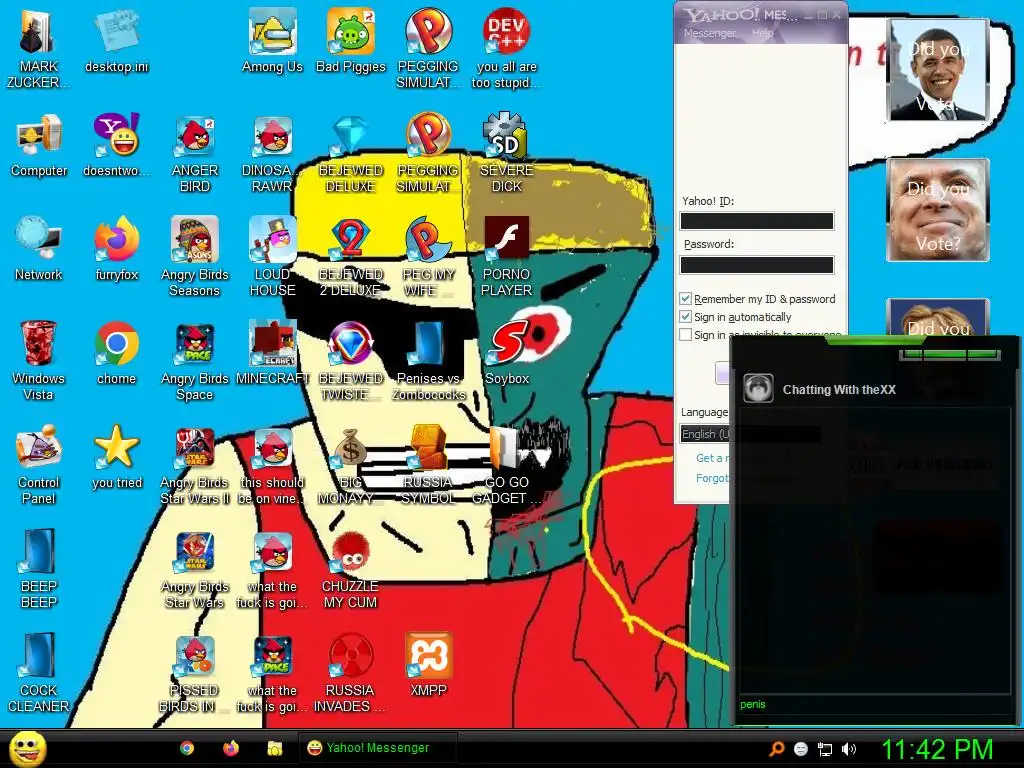The width and height of the screenshot is (1024, 768).
Task: Click the McCain 'Did you Vote?' thumbnail
Action: 938,210
